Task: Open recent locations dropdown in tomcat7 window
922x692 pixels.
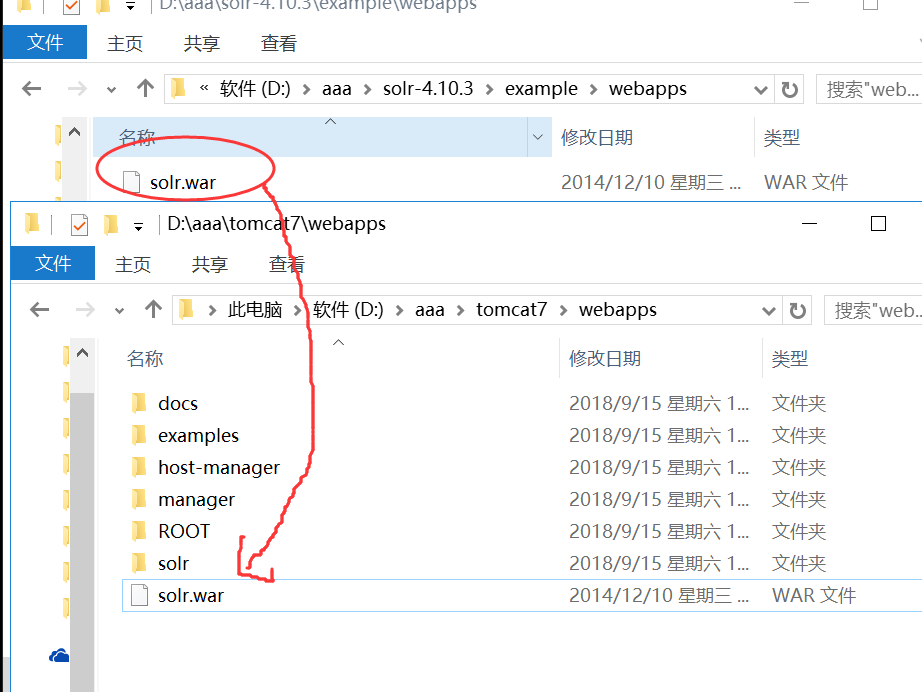Action: pyautogui.click(x=120, y=311)
